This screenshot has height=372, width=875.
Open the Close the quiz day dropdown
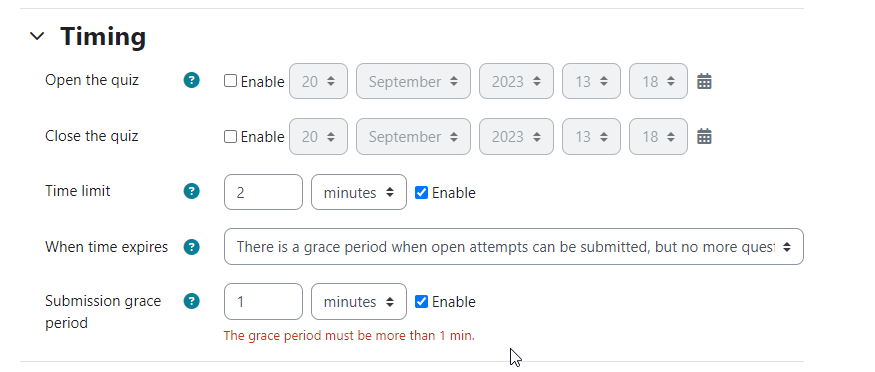[318, 137]
